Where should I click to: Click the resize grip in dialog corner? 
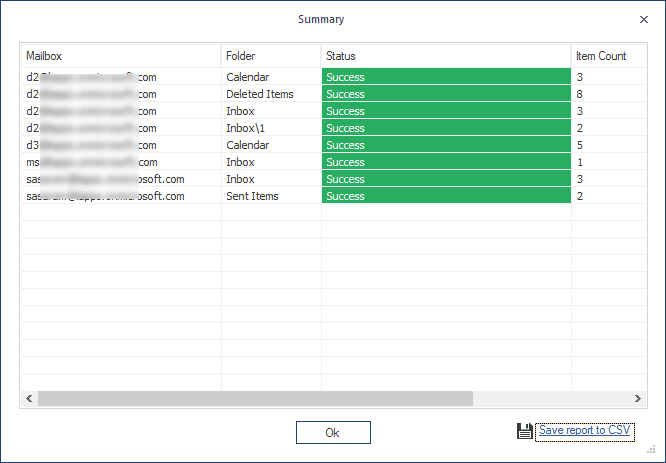pyautogui.click(x=651, y=449)
